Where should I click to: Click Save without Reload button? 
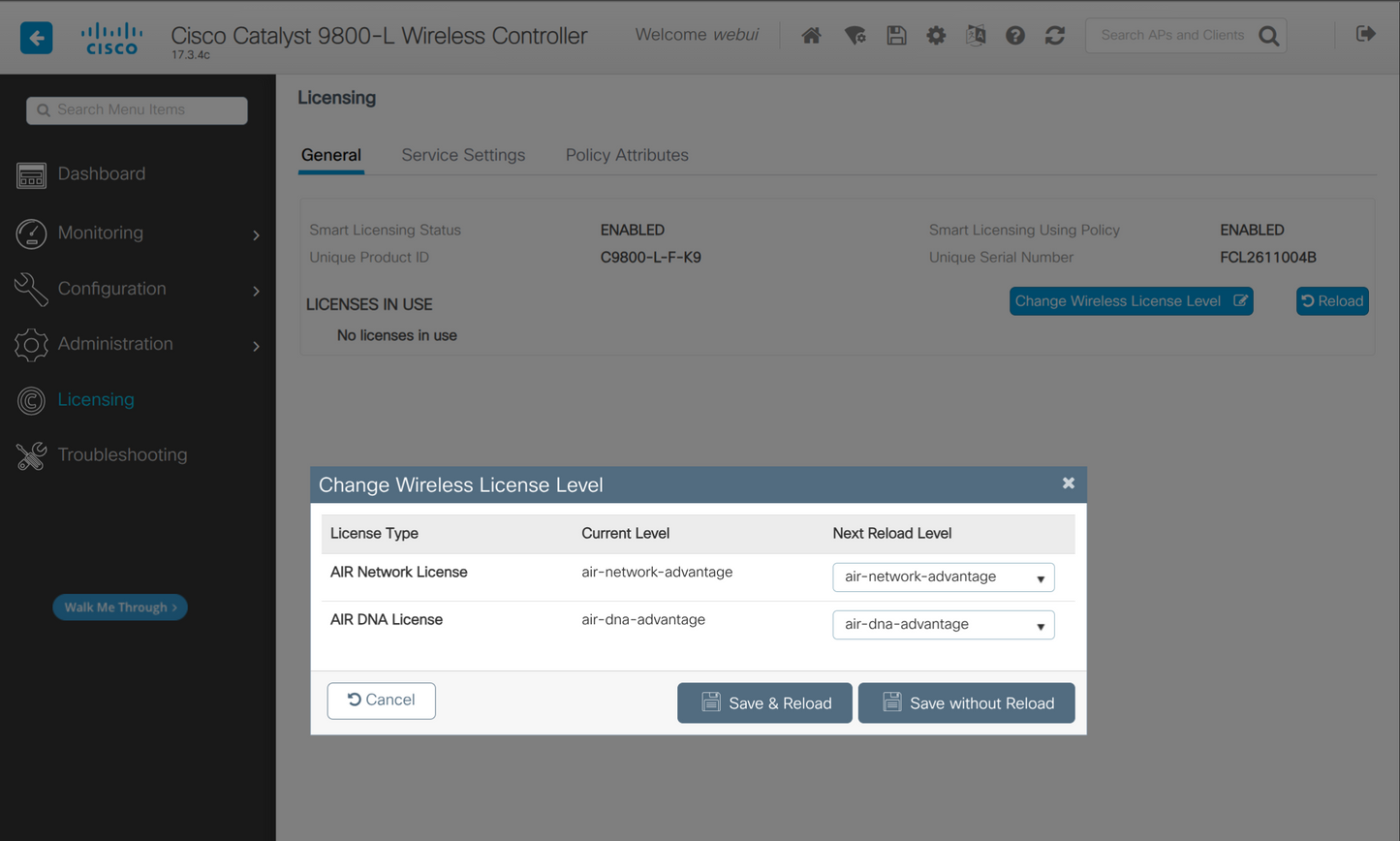(x=967, y=703)
